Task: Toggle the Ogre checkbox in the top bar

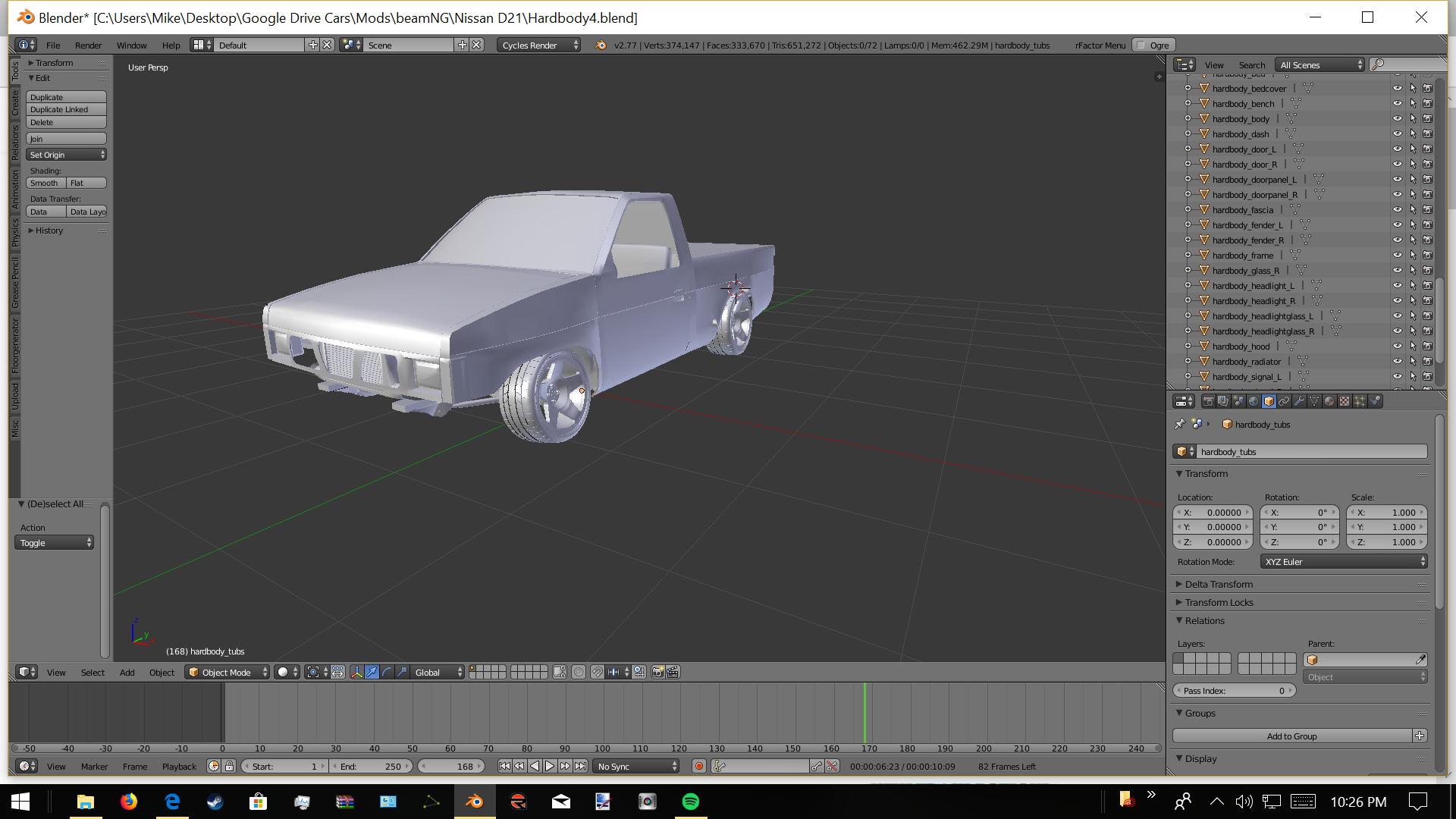Action: (1141, 45)
